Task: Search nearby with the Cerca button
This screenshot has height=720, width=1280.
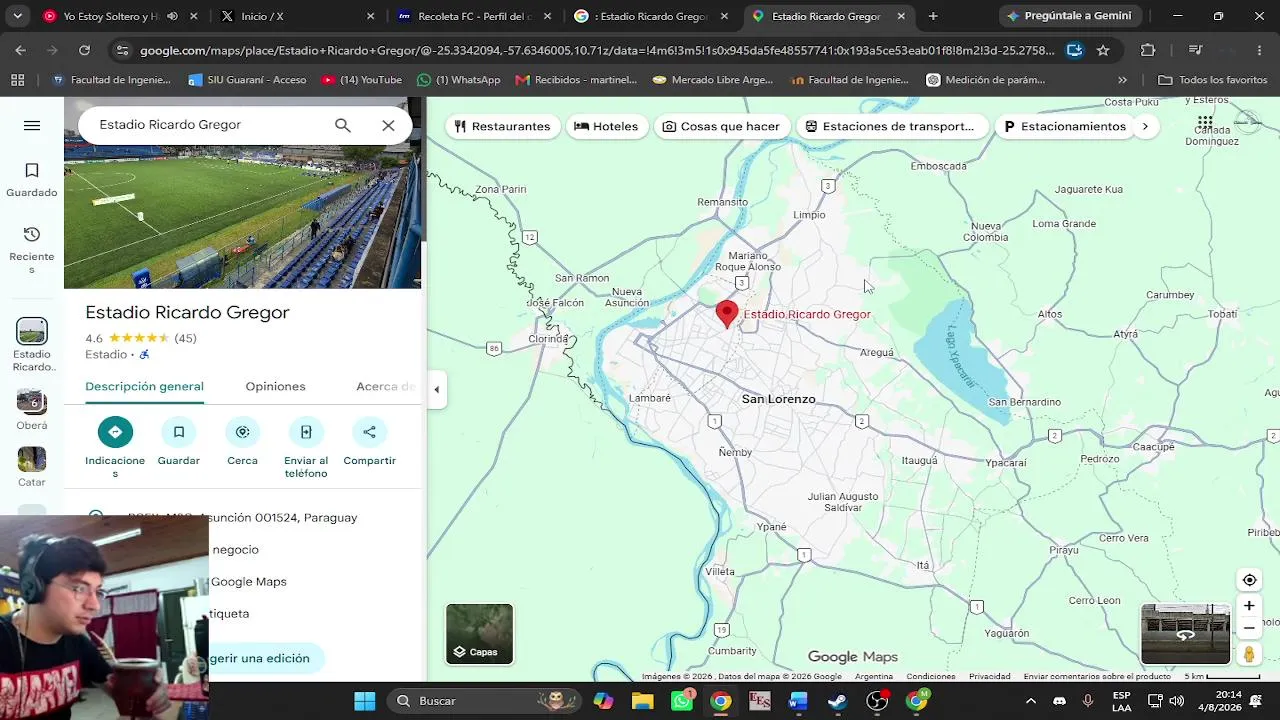Action: (x=242, y=442)
